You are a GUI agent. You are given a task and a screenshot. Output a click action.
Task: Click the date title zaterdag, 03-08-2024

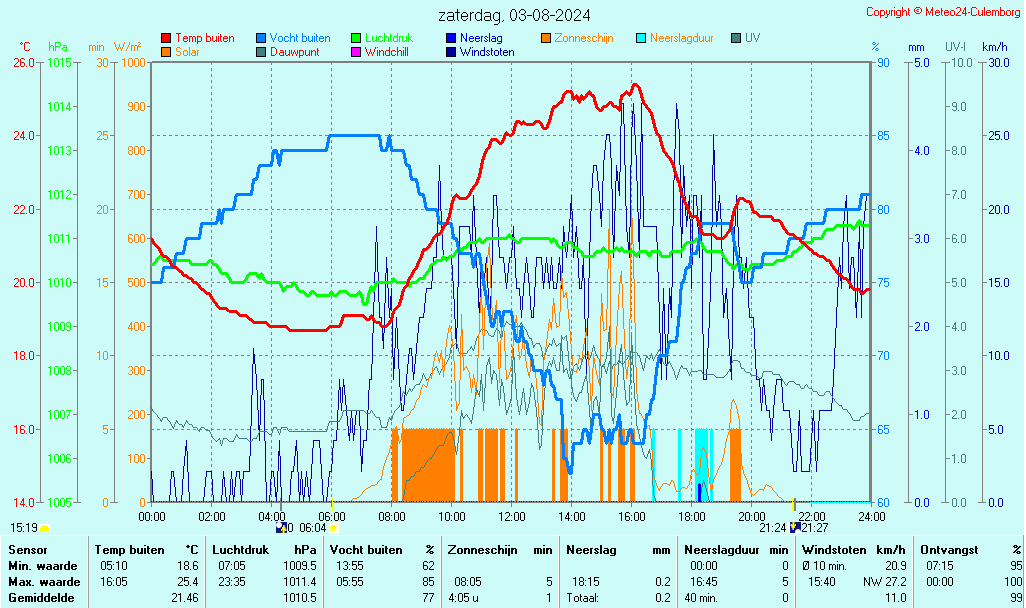coord(513,15)
